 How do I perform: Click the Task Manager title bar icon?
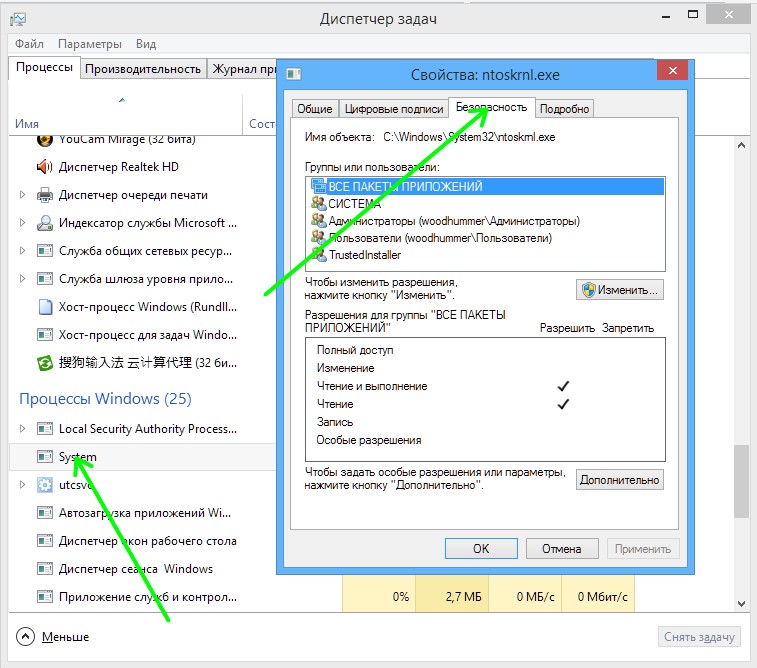(19, 19)
